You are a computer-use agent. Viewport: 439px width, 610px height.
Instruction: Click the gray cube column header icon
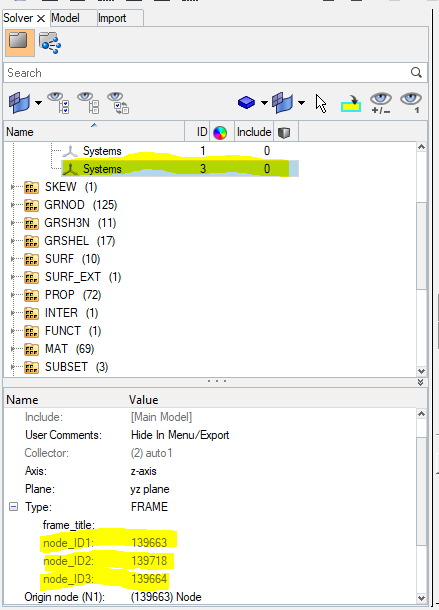[284, 132]
